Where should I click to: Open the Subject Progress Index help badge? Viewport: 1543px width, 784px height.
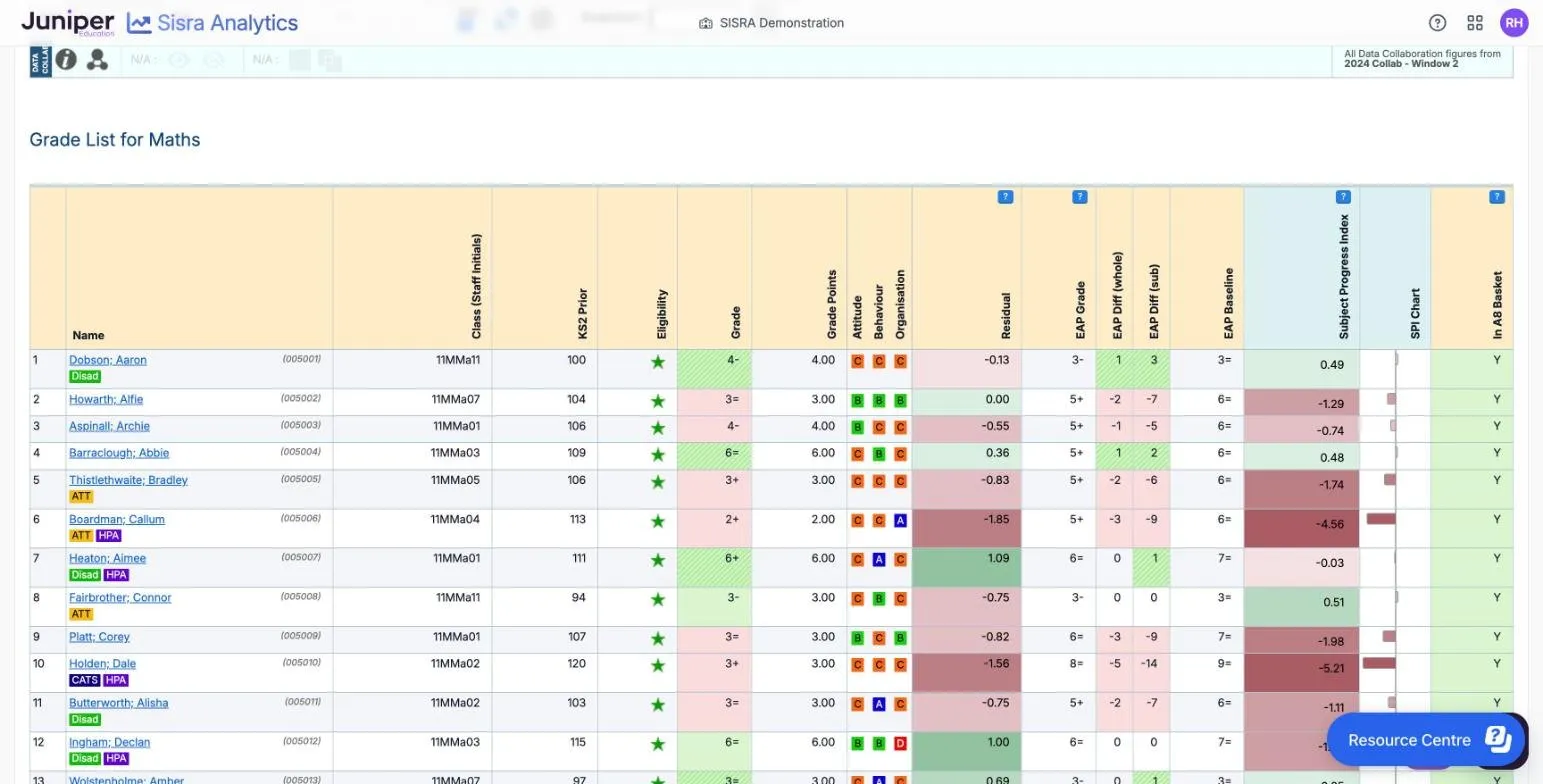pyautogui.click(x=1343, y=197)
